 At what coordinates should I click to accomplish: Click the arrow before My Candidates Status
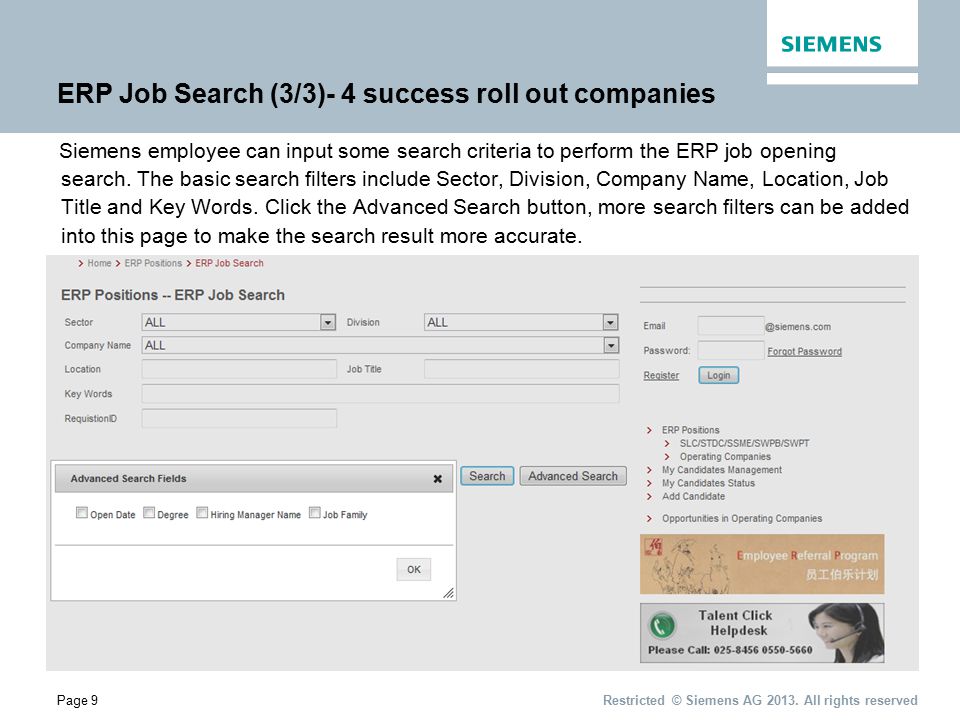pyautogui.click(x=649, y=483)
